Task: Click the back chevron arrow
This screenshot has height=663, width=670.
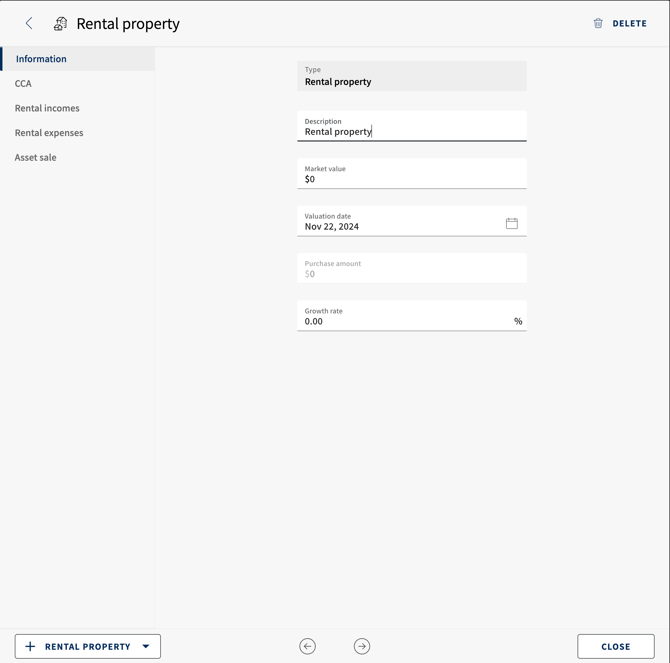Action: tap(29, 23)
